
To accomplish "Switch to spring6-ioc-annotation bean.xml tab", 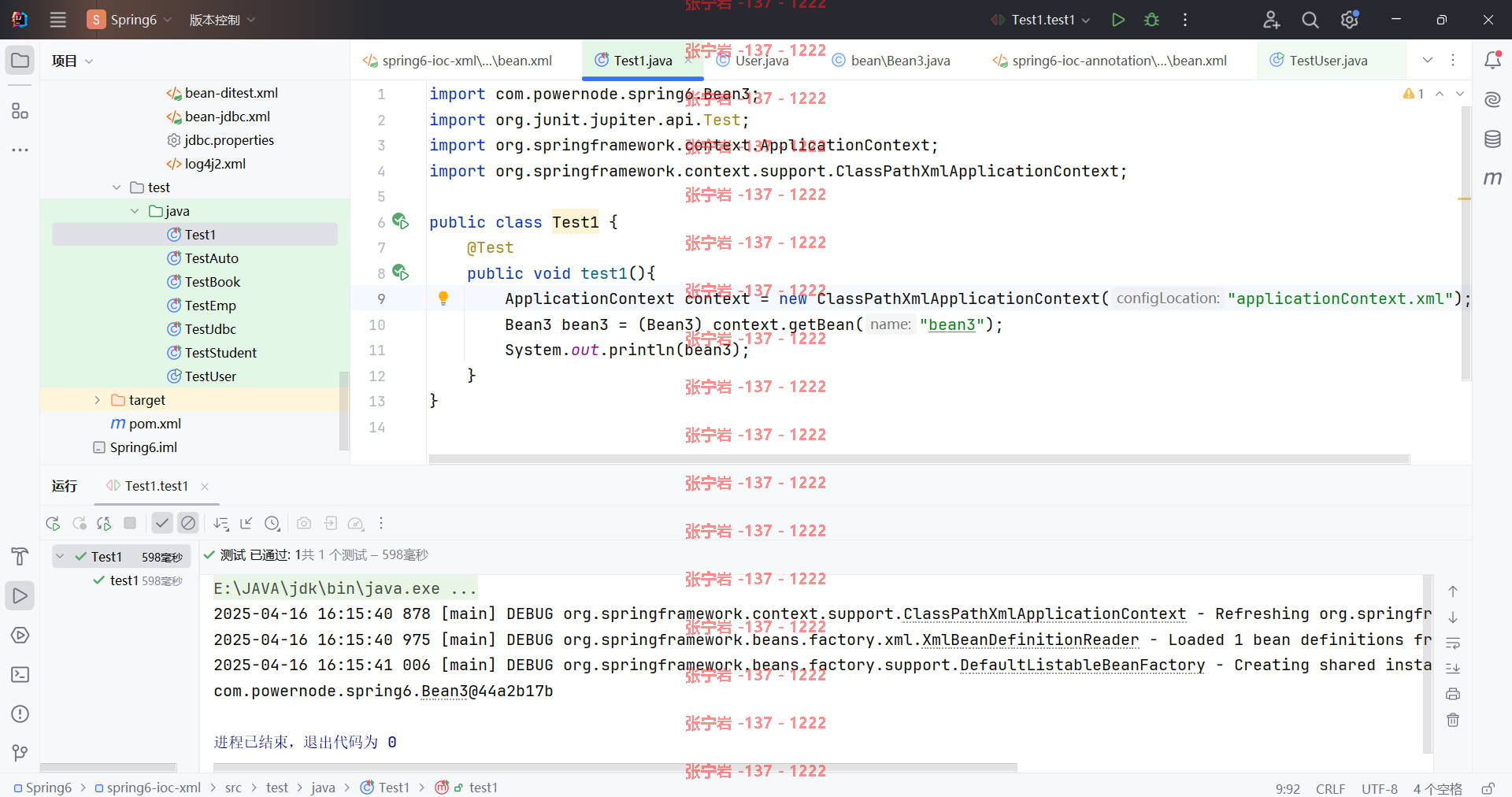I will (x=1110, y=61).
